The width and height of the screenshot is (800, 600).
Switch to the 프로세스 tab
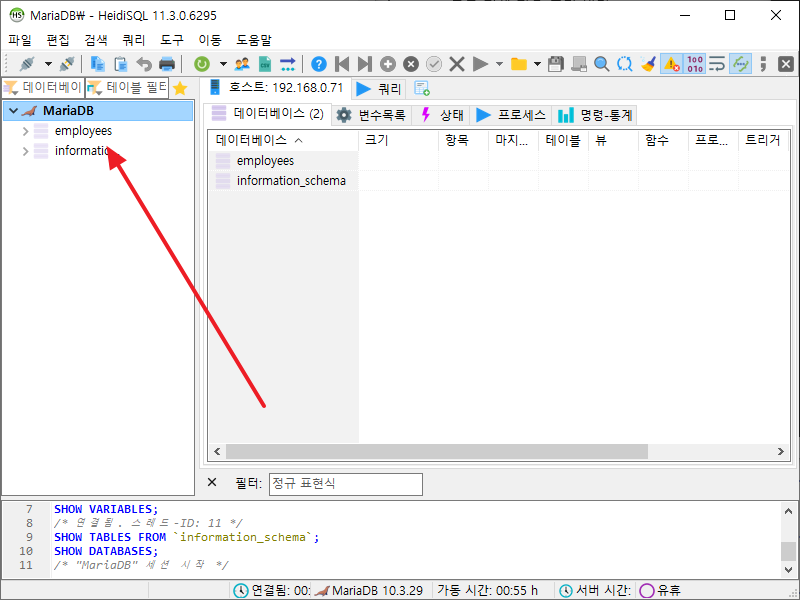511,115
